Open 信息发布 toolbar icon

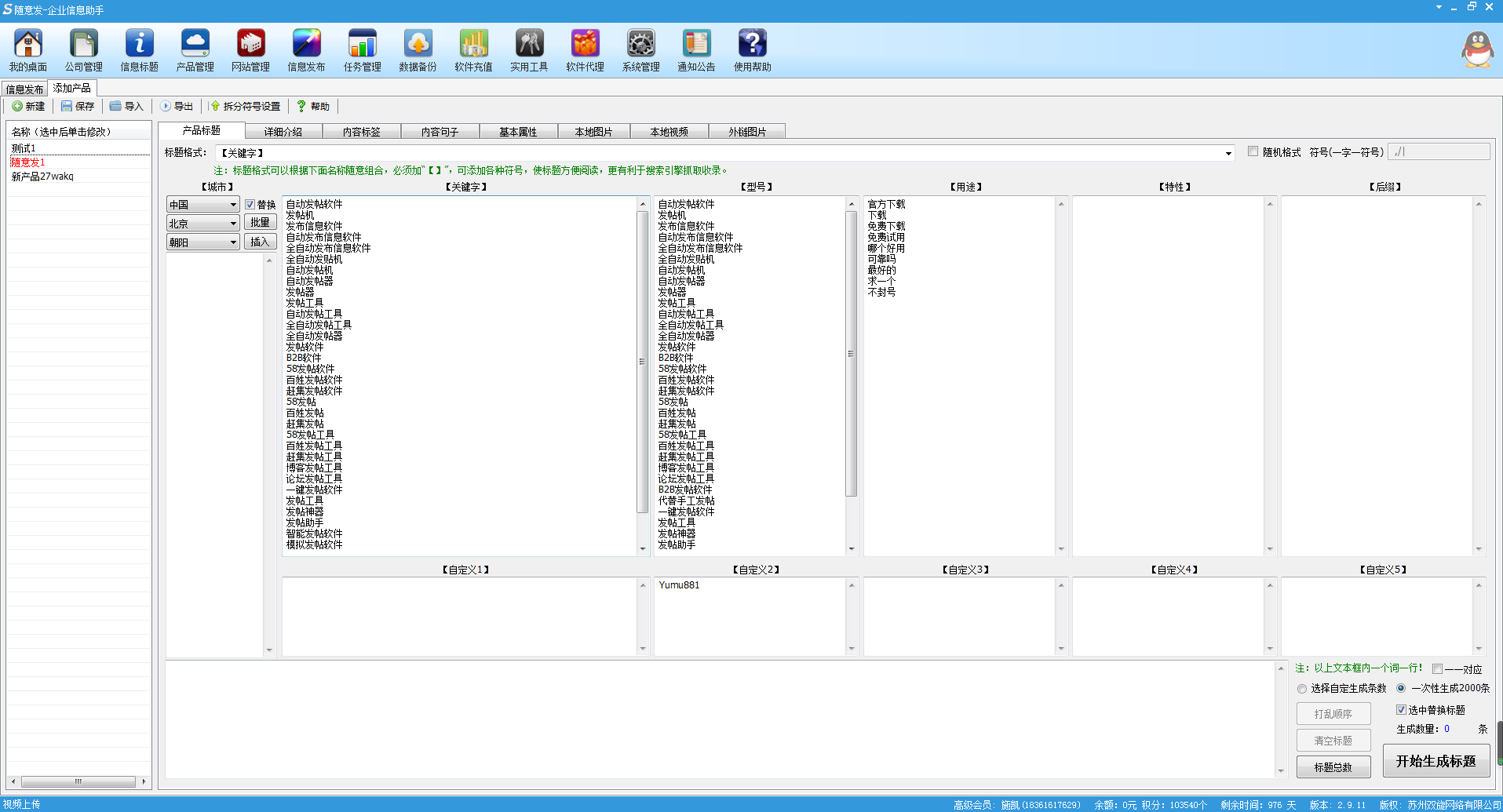click(x=307, y=50)
